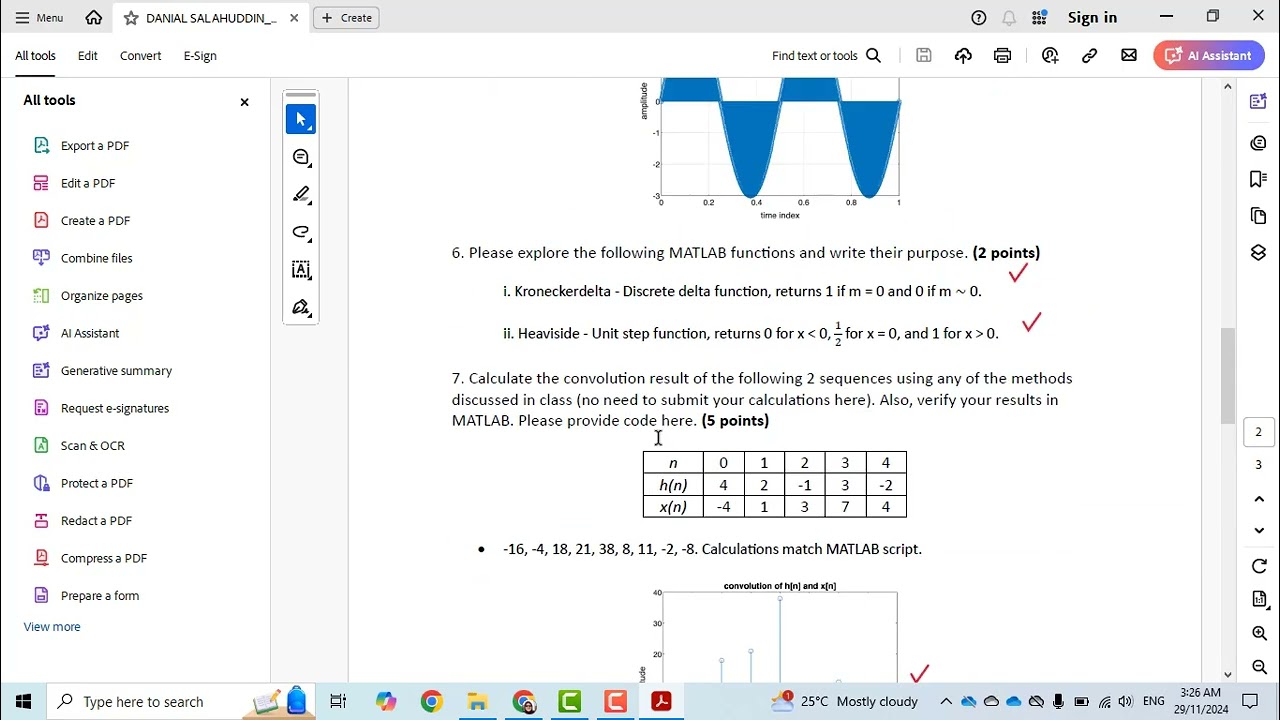The height and width of the screenshot is (720, 1280).
Task: Click the share with others icon
Action: click(x=1050, y=56)
